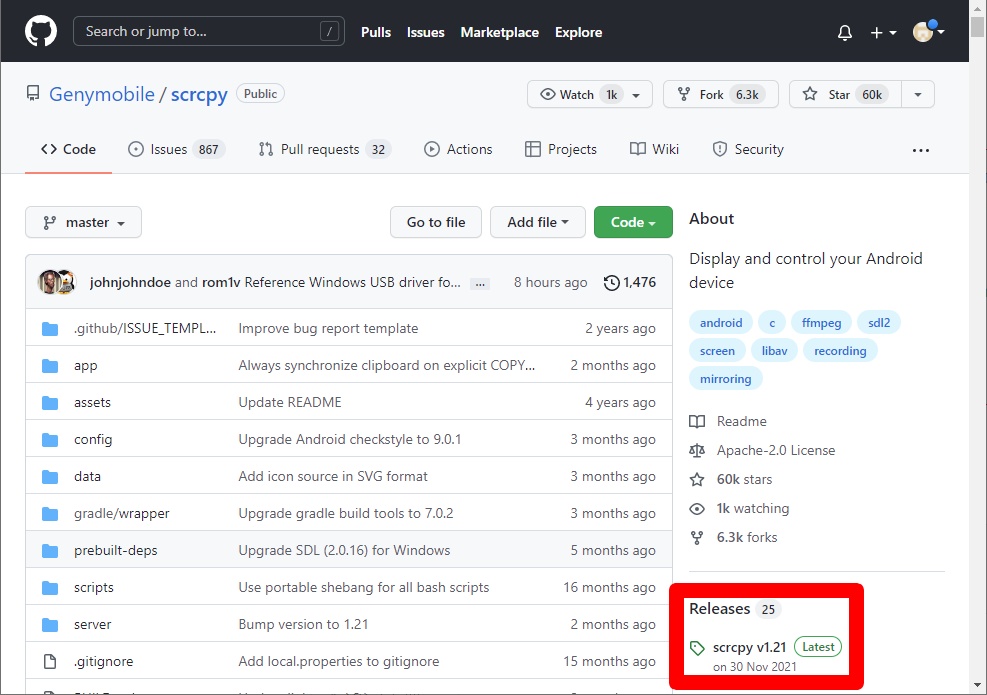Viewport: 987px width, 695px height.
Task: Open the .github/ISSUE_TEMPL... folder
Action: 145,329
